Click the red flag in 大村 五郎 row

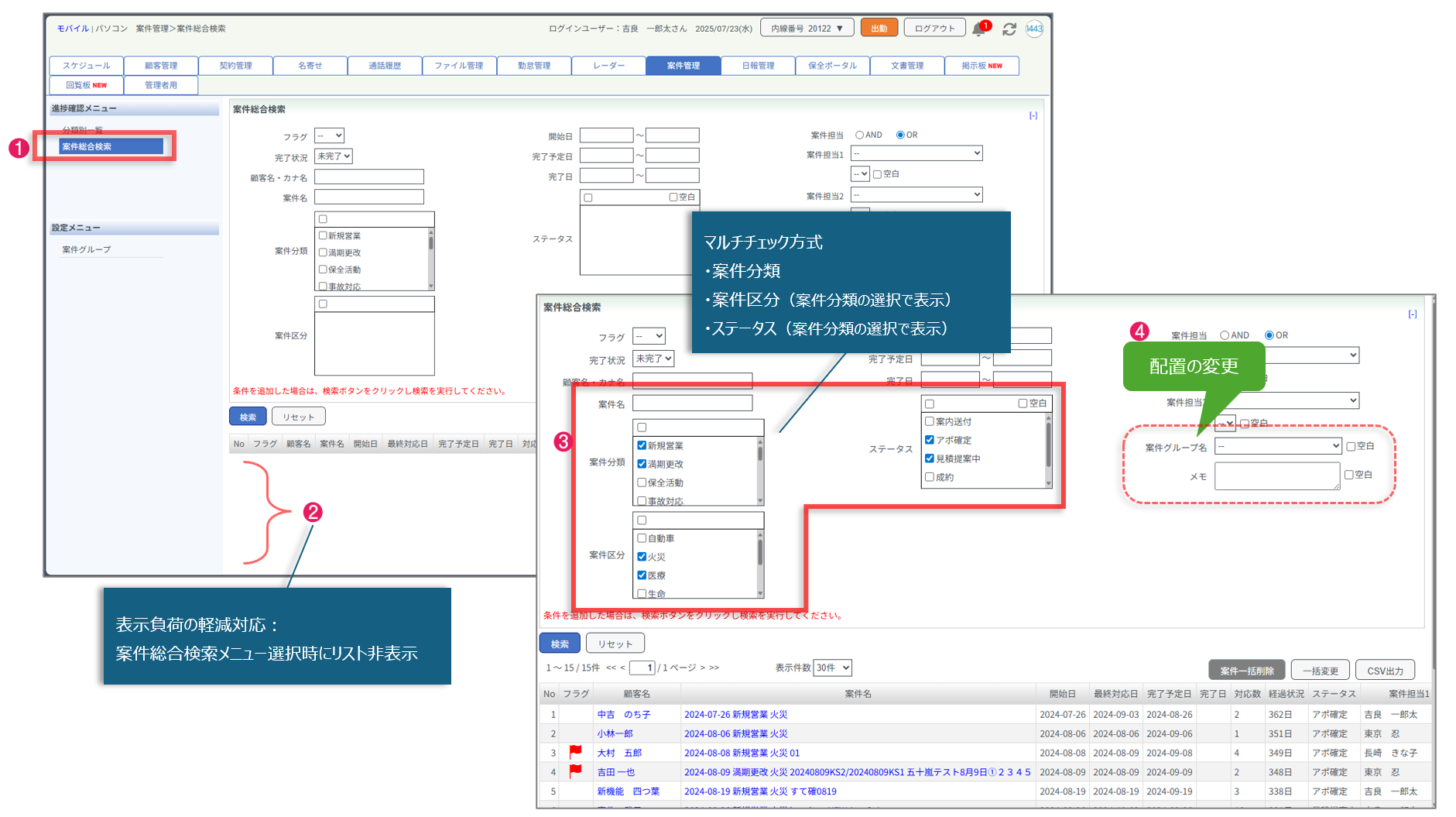click(575, 752)
